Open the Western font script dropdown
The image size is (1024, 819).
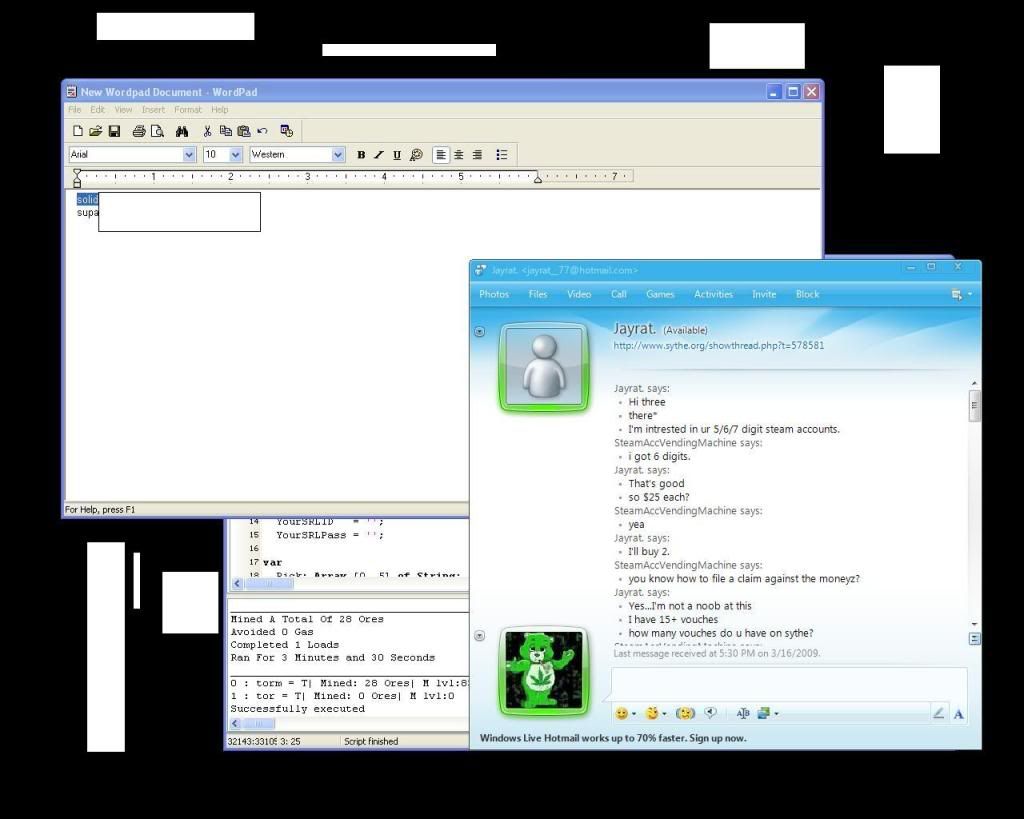pos(338,155)
